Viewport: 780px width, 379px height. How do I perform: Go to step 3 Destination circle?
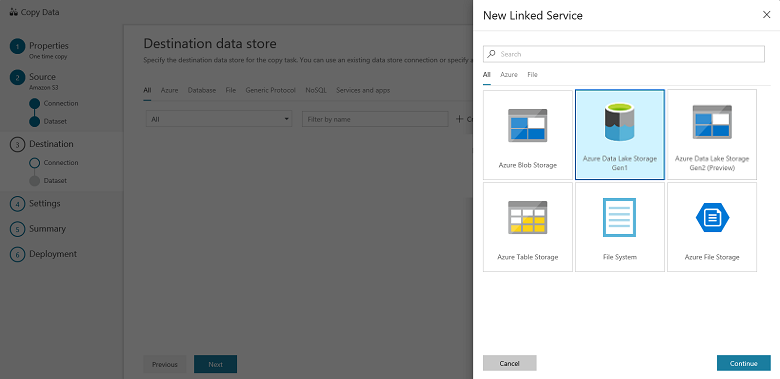click(17, 144)
